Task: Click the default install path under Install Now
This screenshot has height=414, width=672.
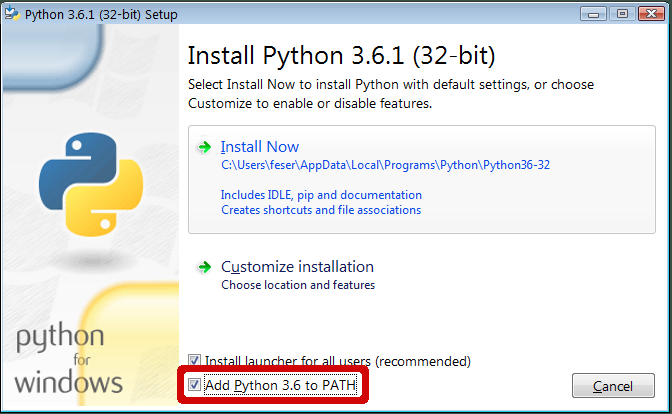Action: (x=385, y=165)
